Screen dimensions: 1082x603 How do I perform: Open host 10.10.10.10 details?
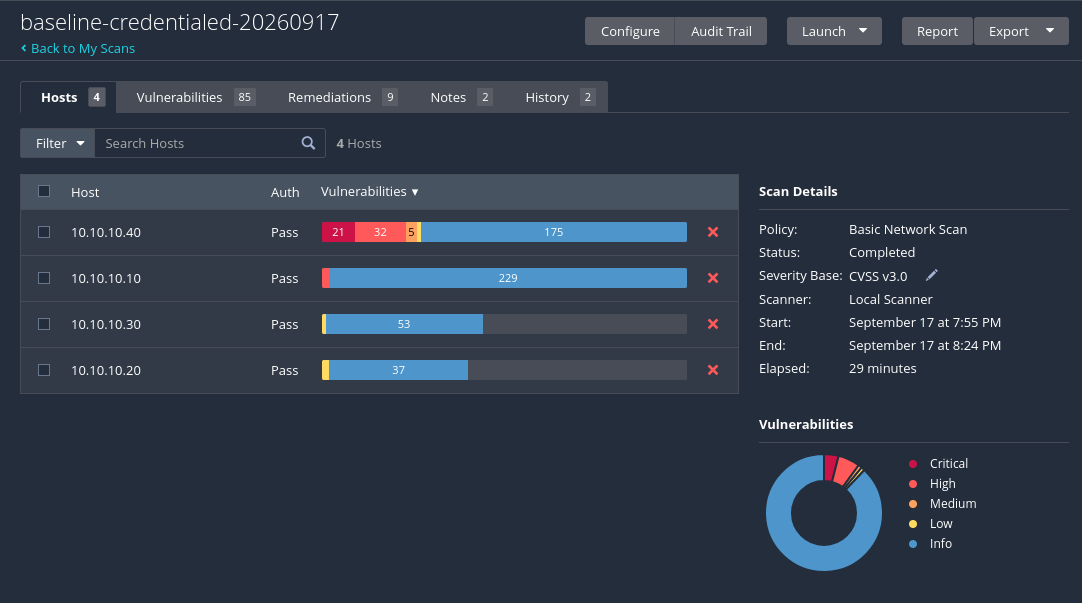click(x=106, y=279)
